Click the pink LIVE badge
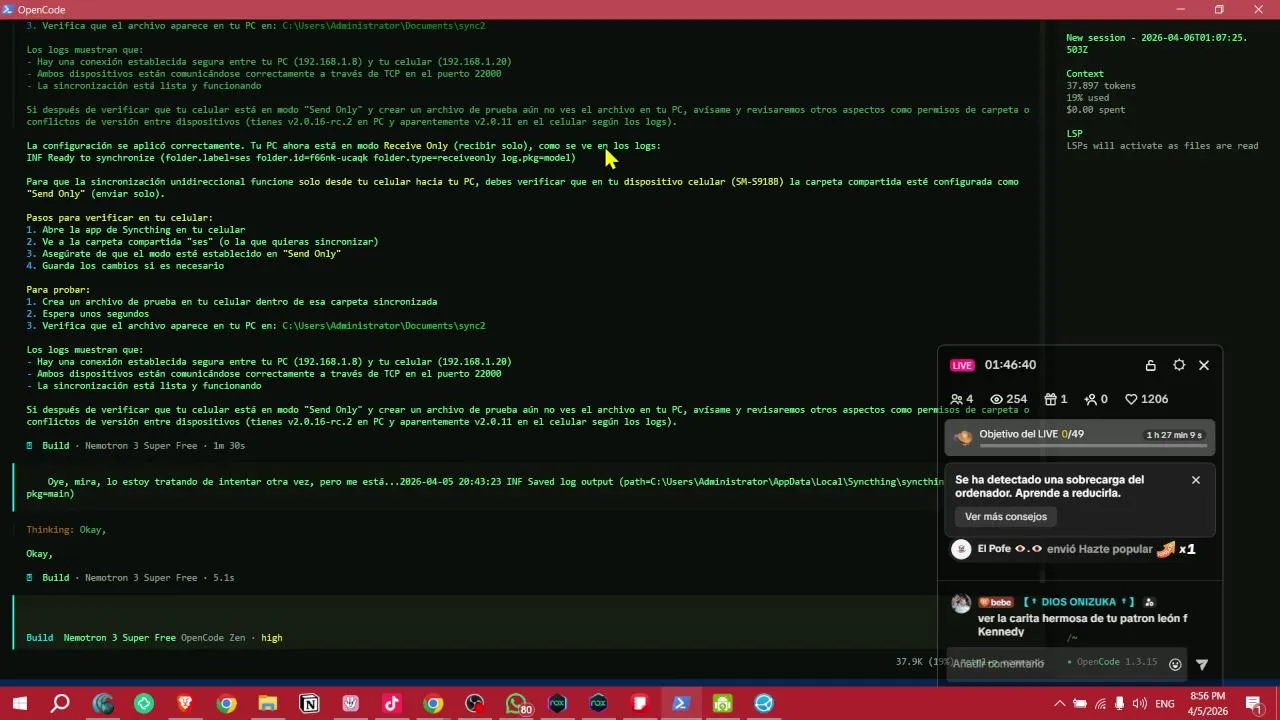The image size is (1280, 720). (962, 365)
